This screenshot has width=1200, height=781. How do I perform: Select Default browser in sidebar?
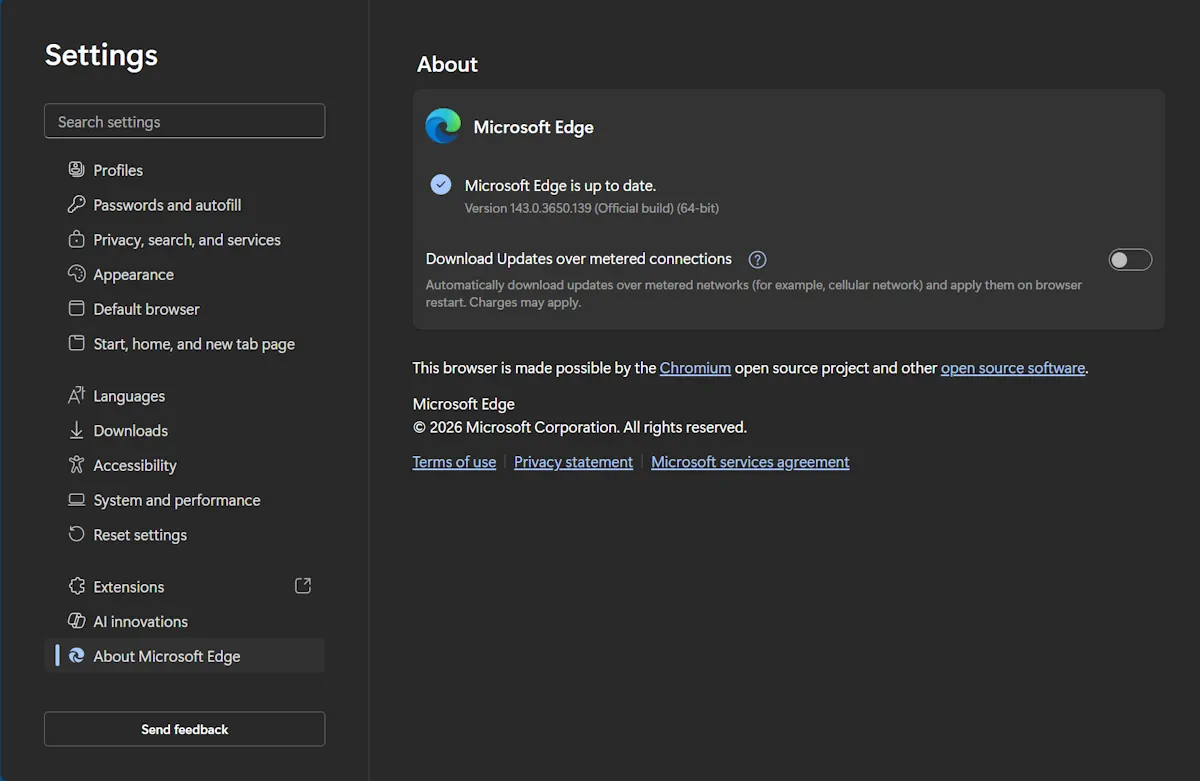tap(184, 309)
